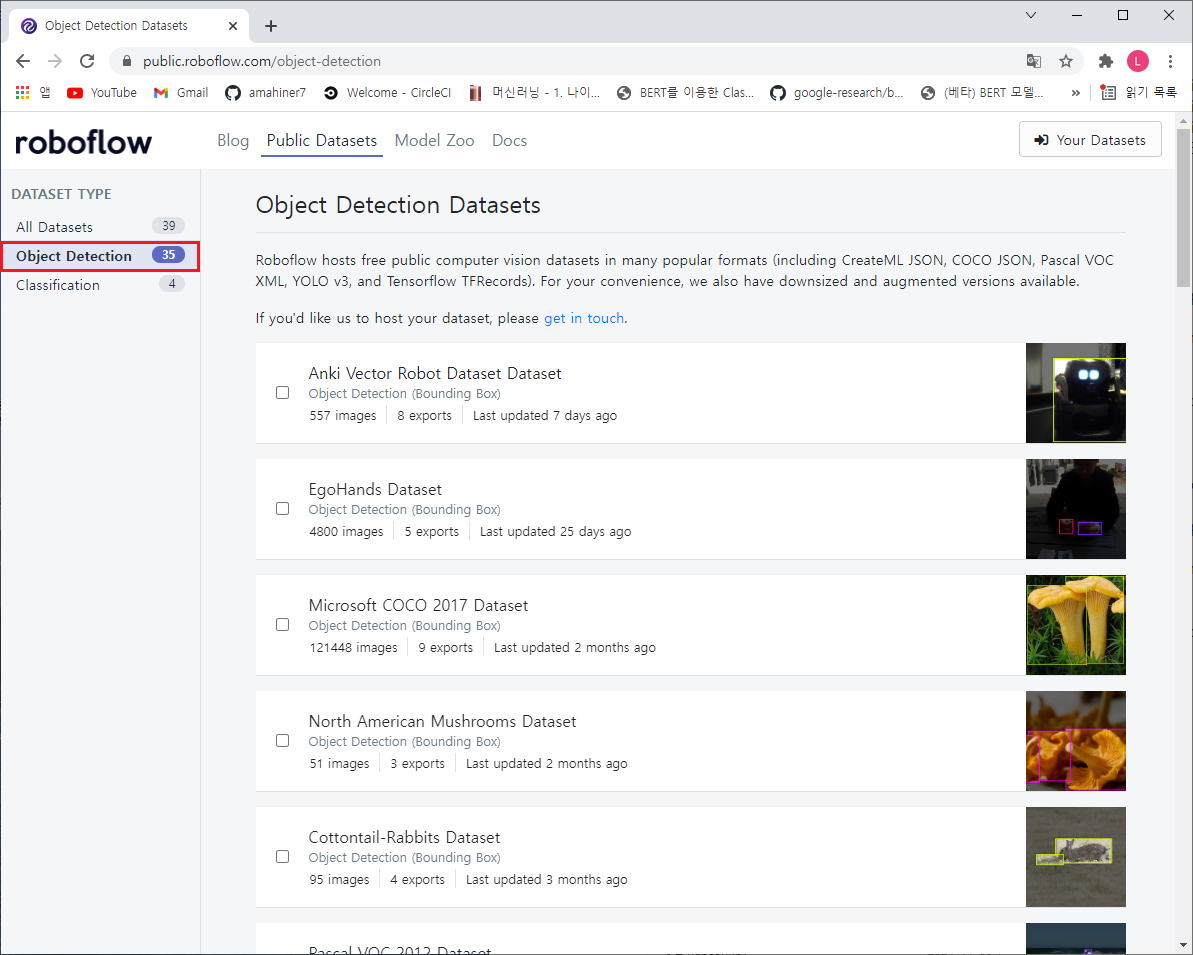Follow the get in touch link
The width and height of the screenshot is (1193, 955).
click(584, 318)
